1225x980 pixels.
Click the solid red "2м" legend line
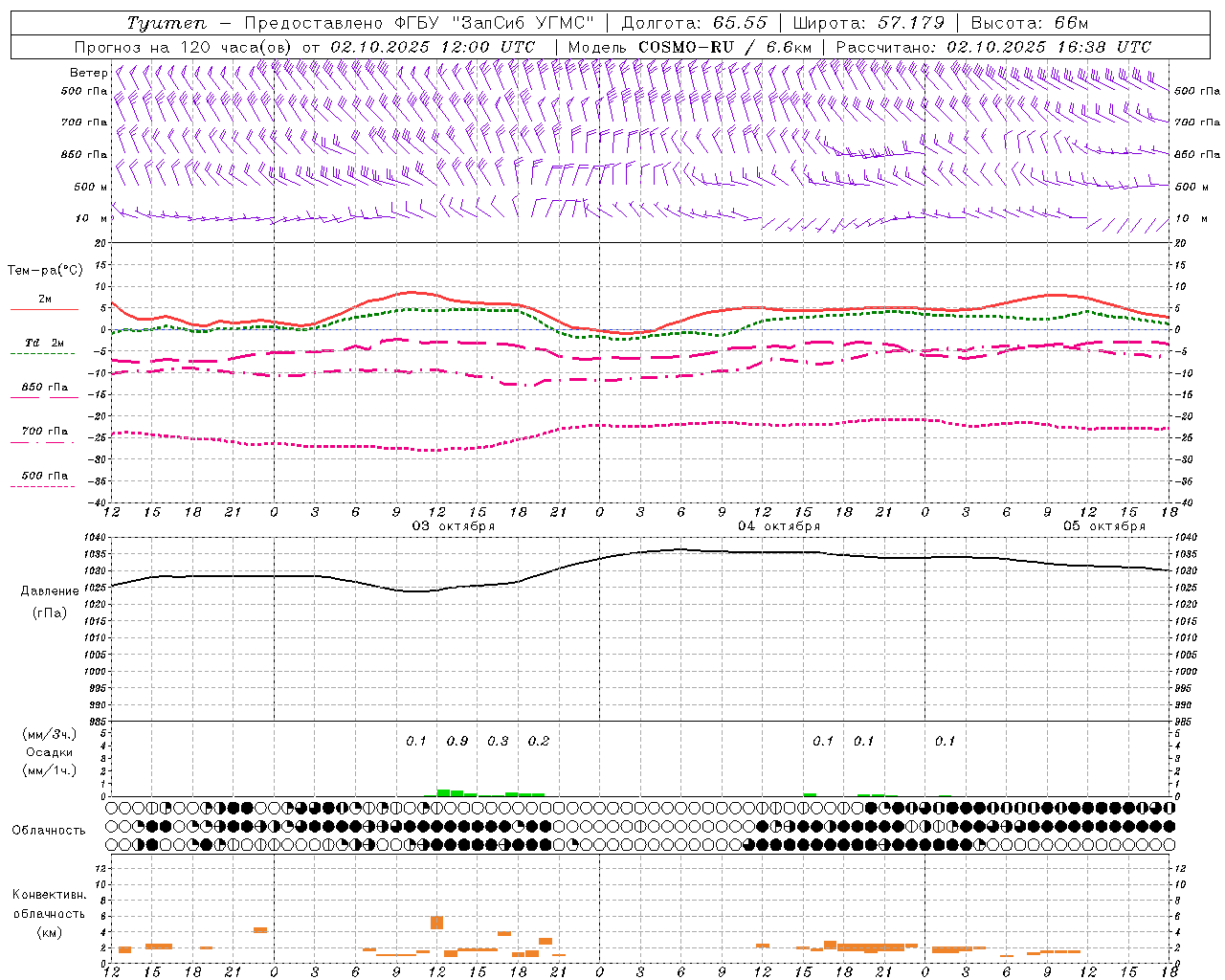pos(44,309)
